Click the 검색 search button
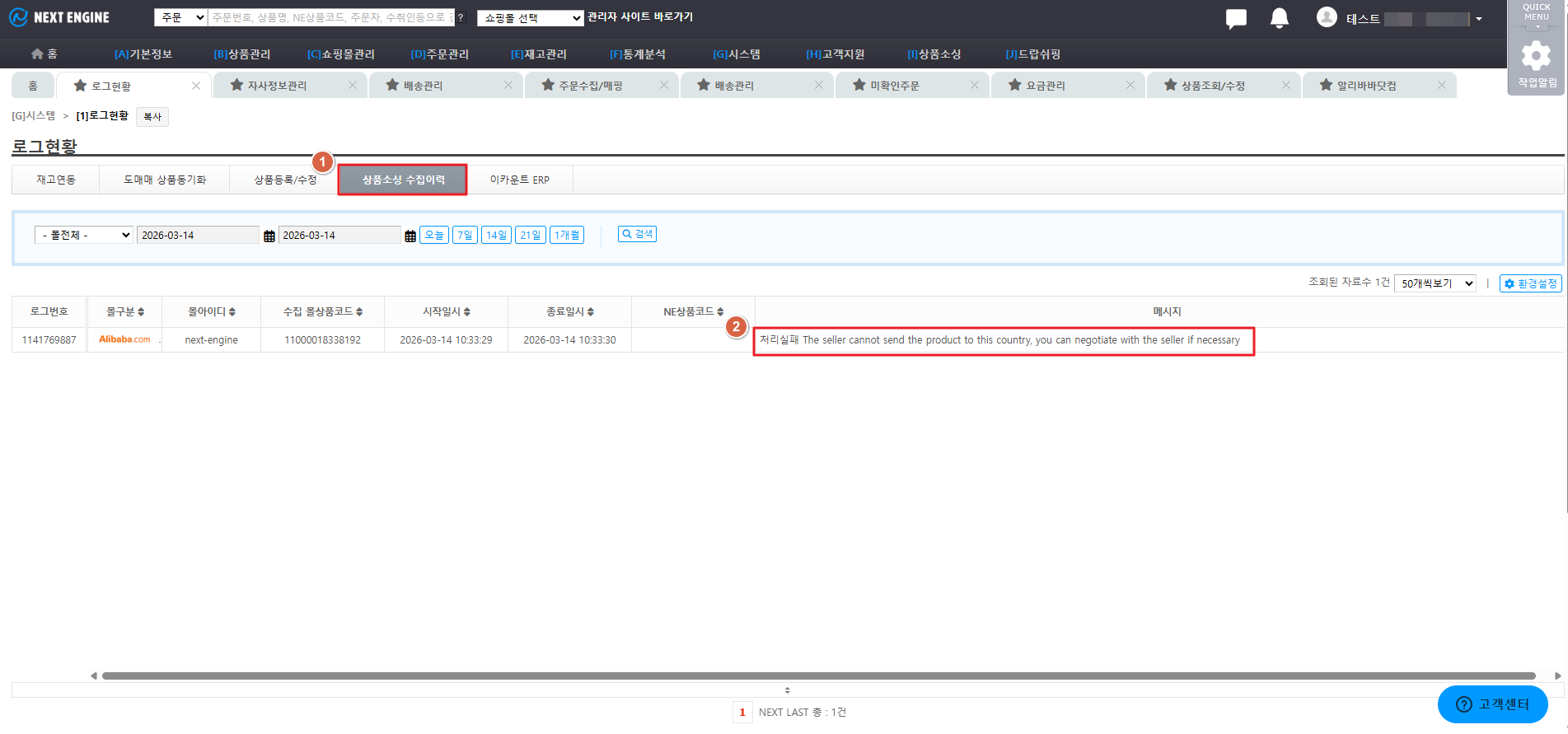 637,235
